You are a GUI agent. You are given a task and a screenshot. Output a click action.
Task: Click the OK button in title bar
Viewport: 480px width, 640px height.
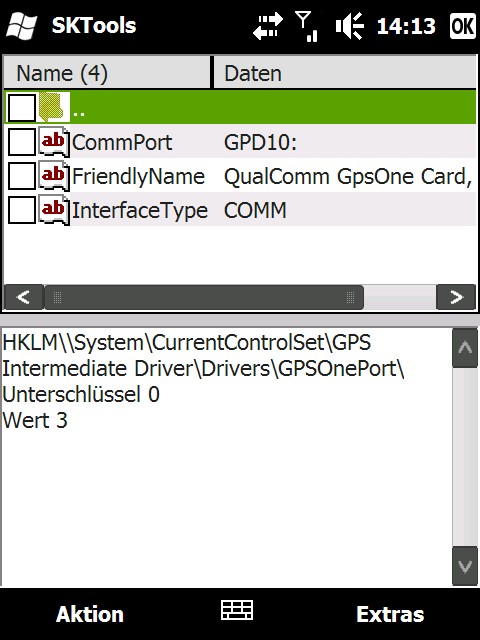click(463, 26)
